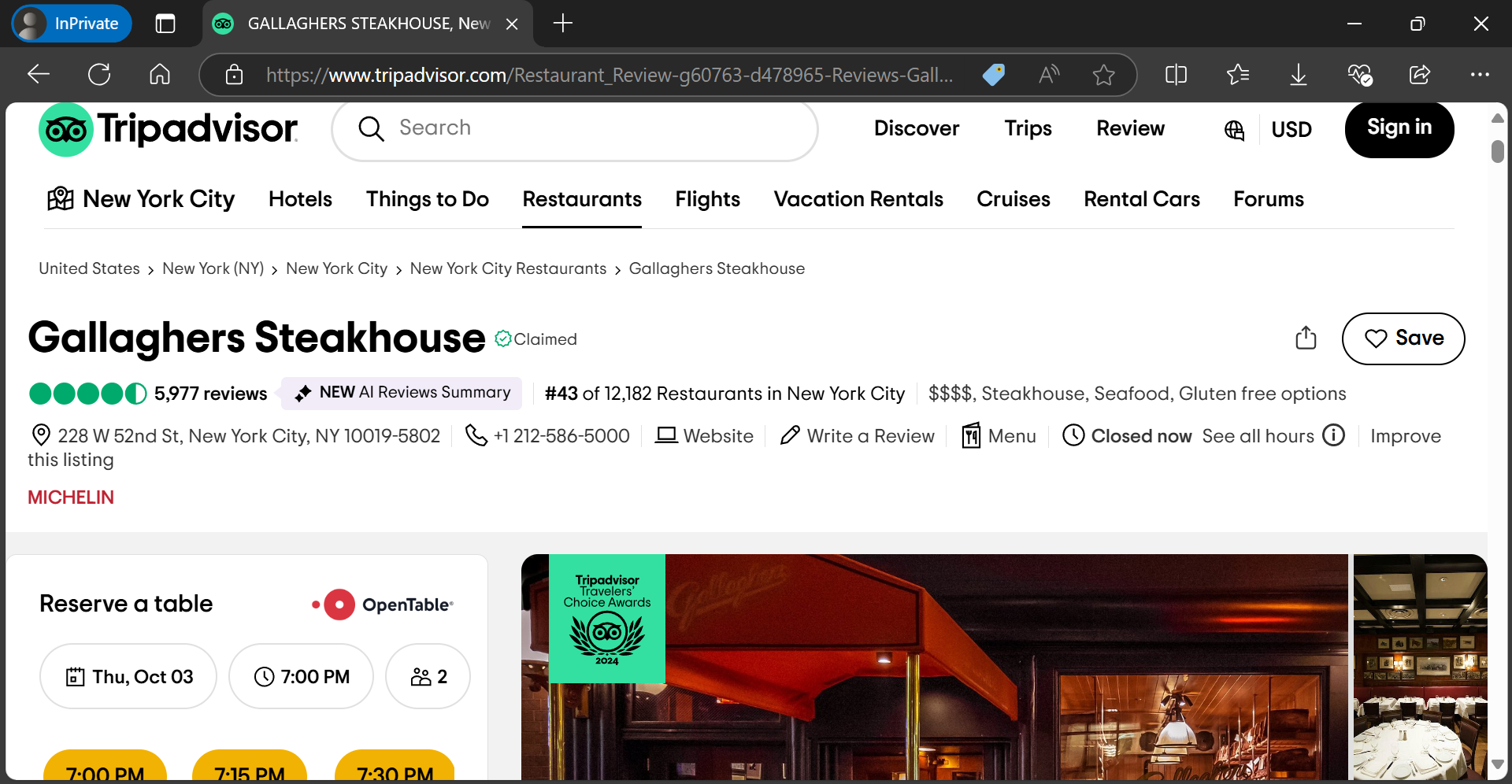Open the MICHELIN link

[x=70, y=497]
